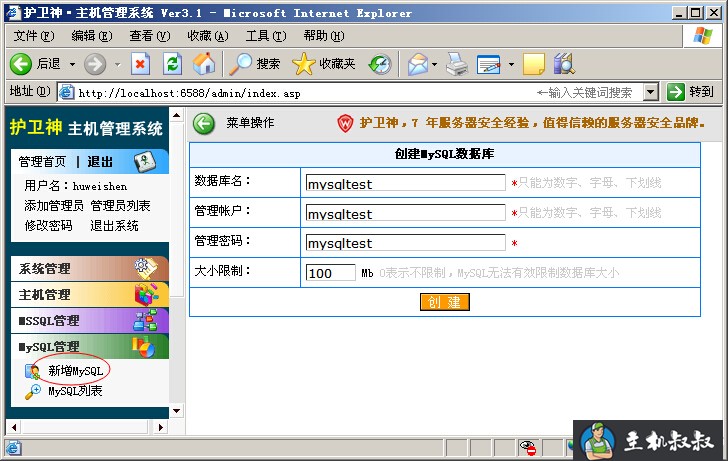Click the IE Back arrow button

tap(21, 64)
